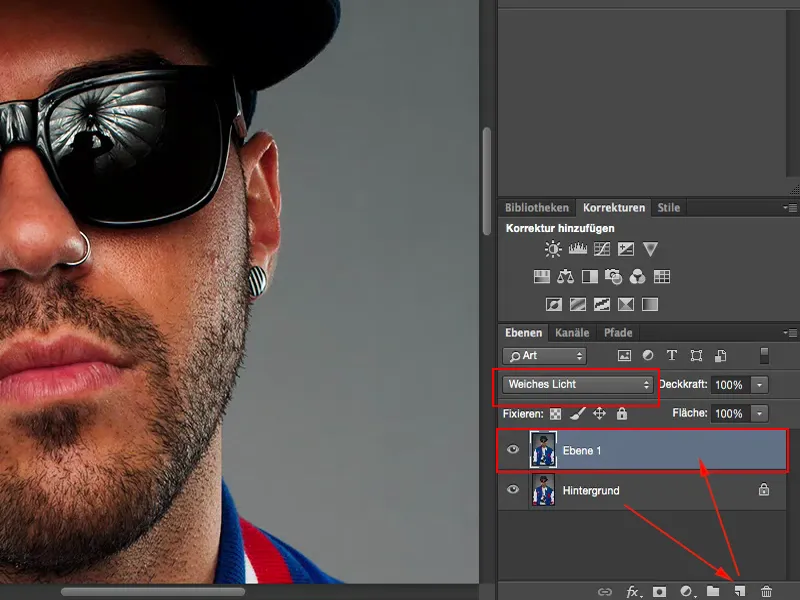This screenshot has height=600, width=800.
Task: Open the Deckkraft slider arrow
Action: 759,385
